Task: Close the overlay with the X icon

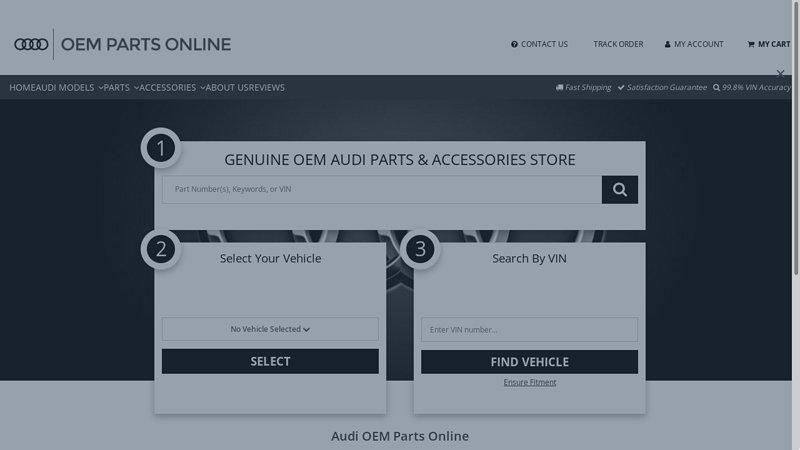Action: click(780, 74)
